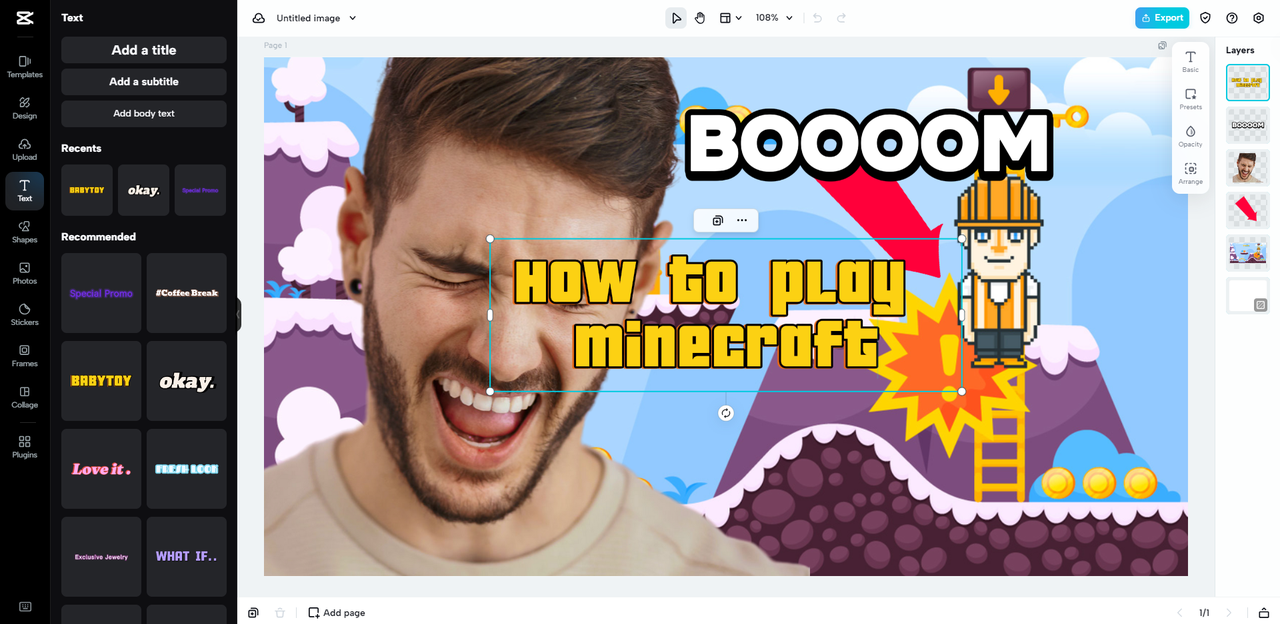Choose the FRESH LOOK text preset
This screenshot has height=624, width=1280.
(187, 469)
